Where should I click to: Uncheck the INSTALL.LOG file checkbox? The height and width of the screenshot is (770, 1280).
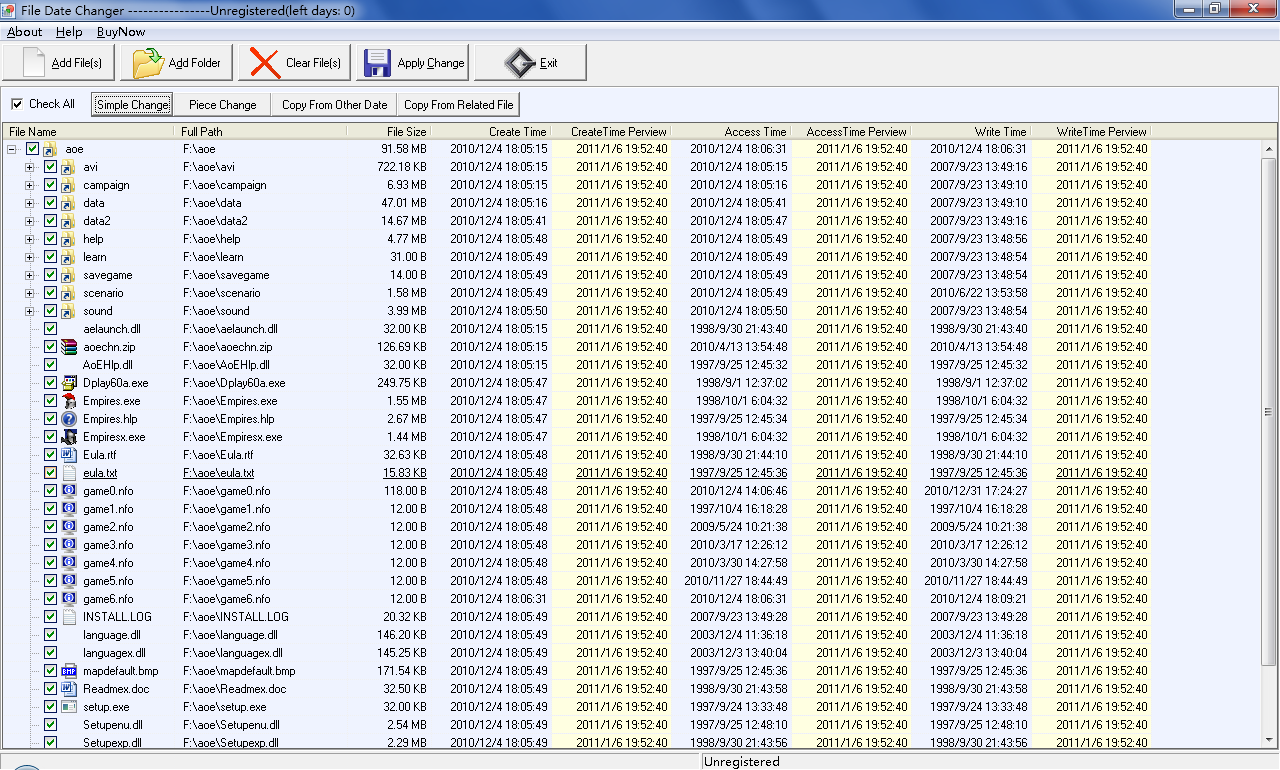[x=50, y=617]
